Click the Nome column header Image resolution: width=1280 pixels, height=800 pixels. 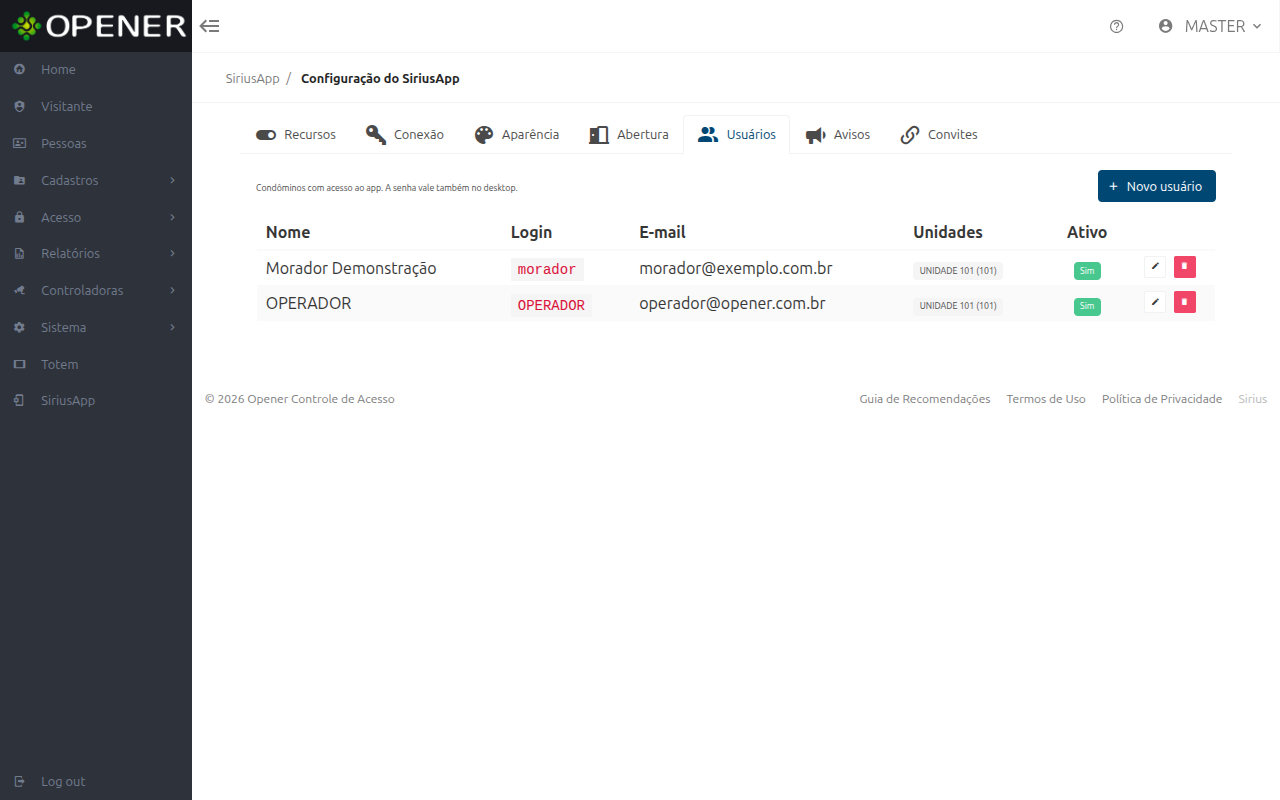(x=288, y=232)
